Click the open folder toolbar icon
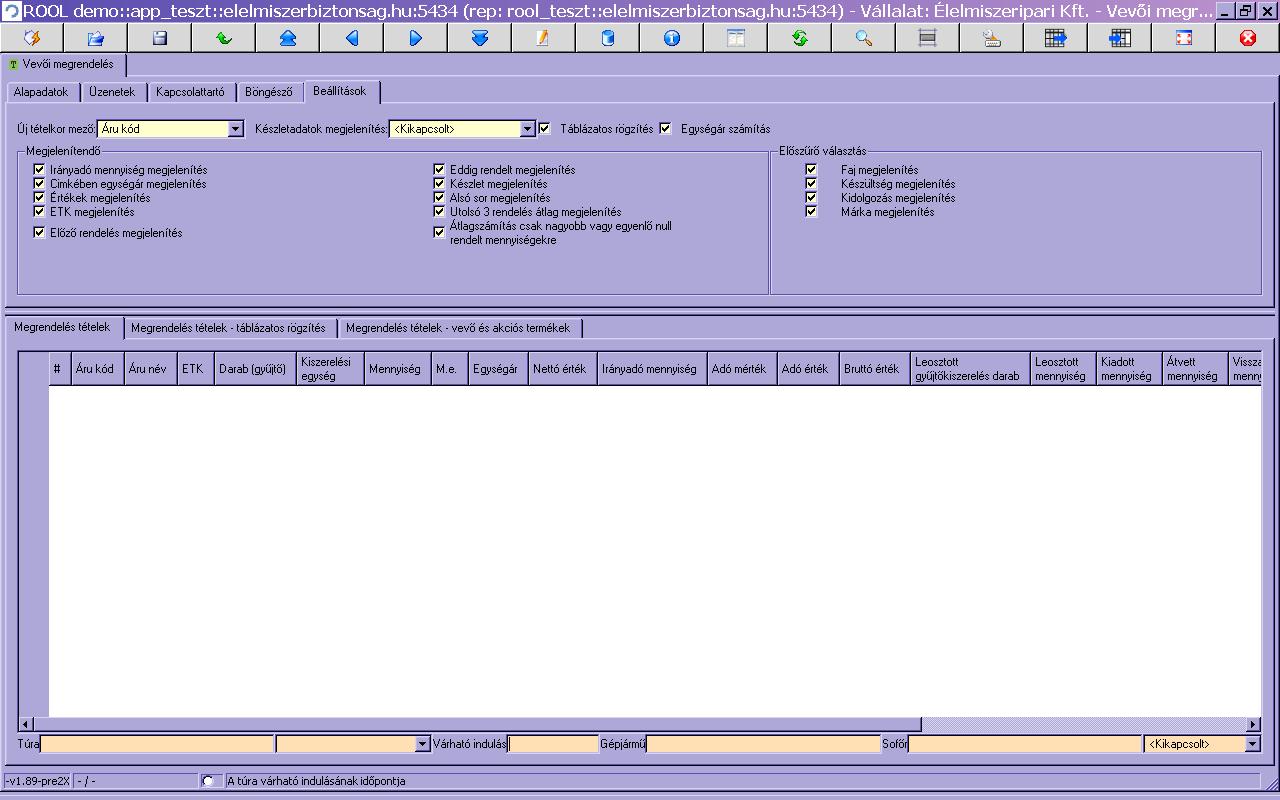1280x800 pixels. 96,38
